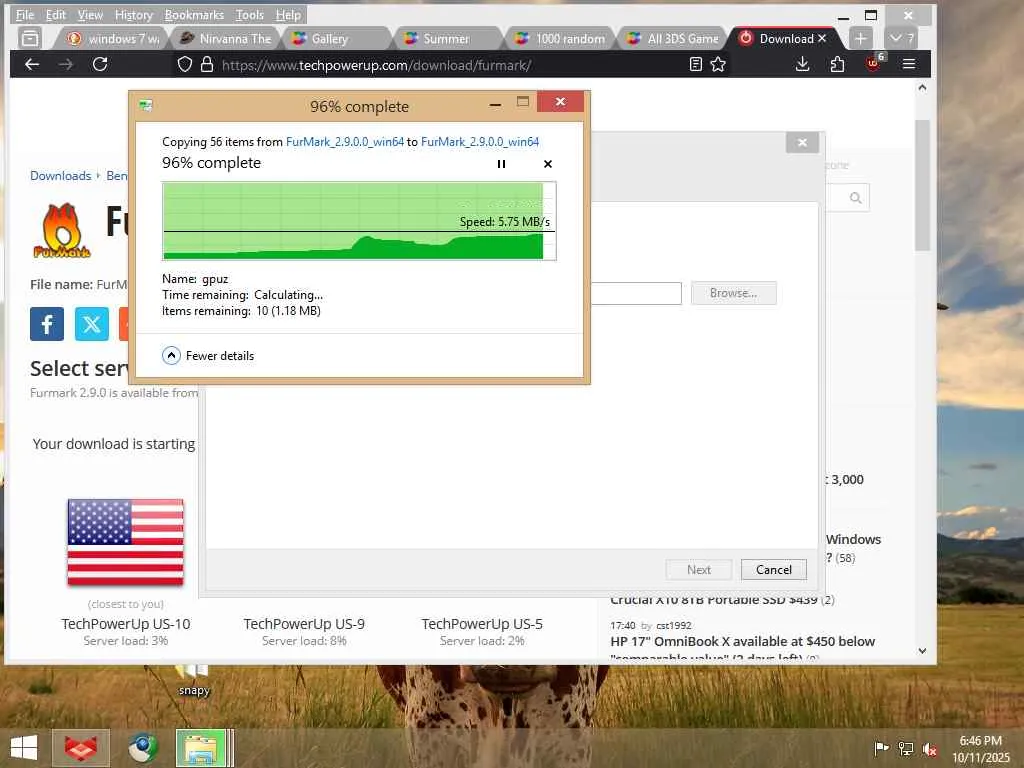Image resolution: width=1024 pixels, height=768 pixels.
Task: Switch to the windows 7 tab
Action: 113,39
